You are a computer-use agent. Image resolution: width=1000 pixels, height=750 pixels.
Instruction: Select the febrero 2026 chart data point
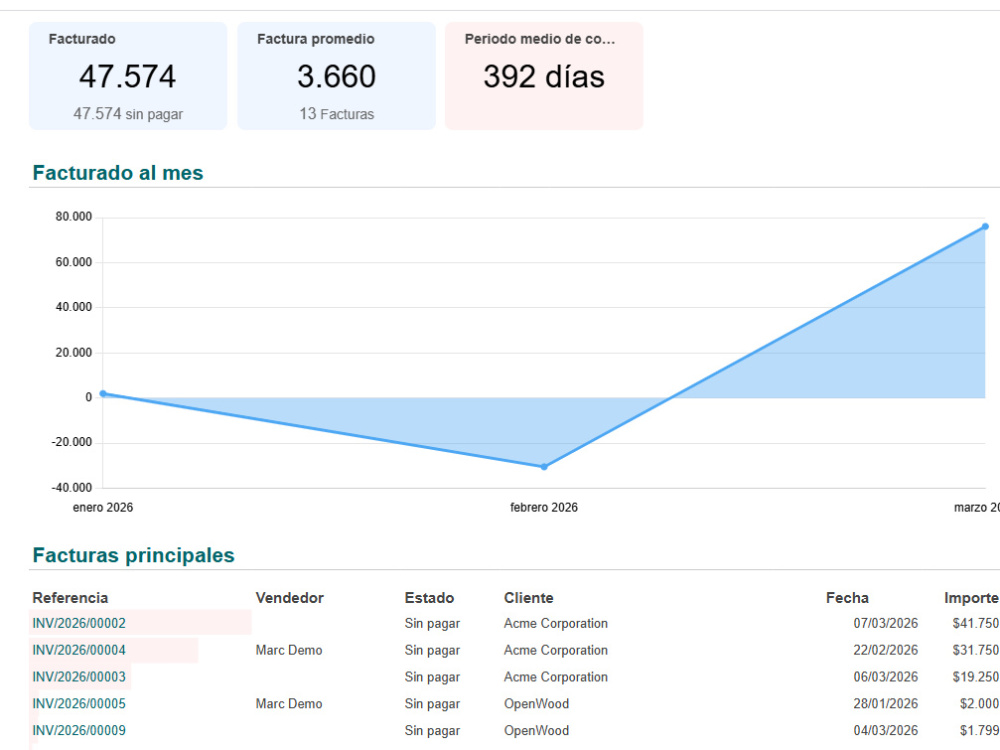click(544, 467)
